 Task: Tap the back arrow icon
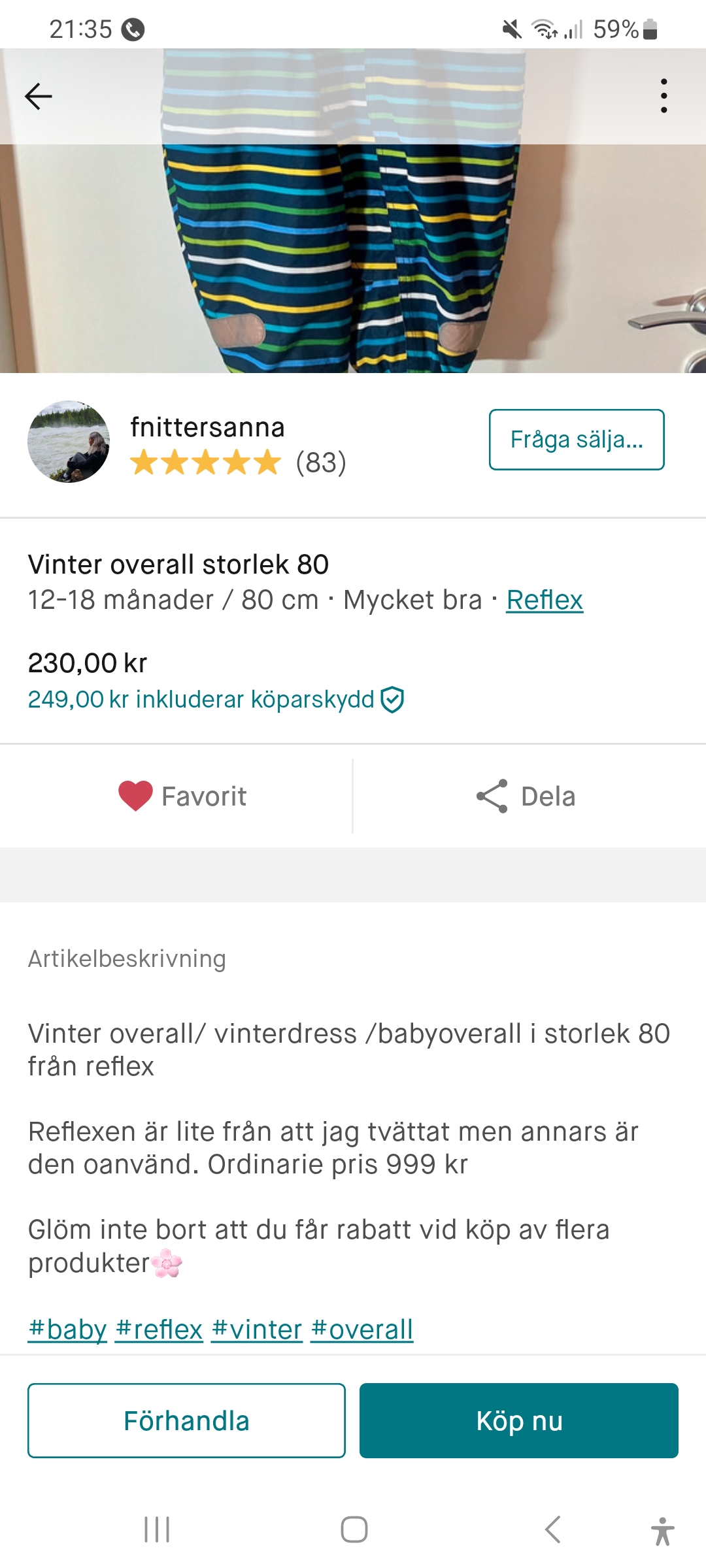pyautogui.click(x=38, y=96)
